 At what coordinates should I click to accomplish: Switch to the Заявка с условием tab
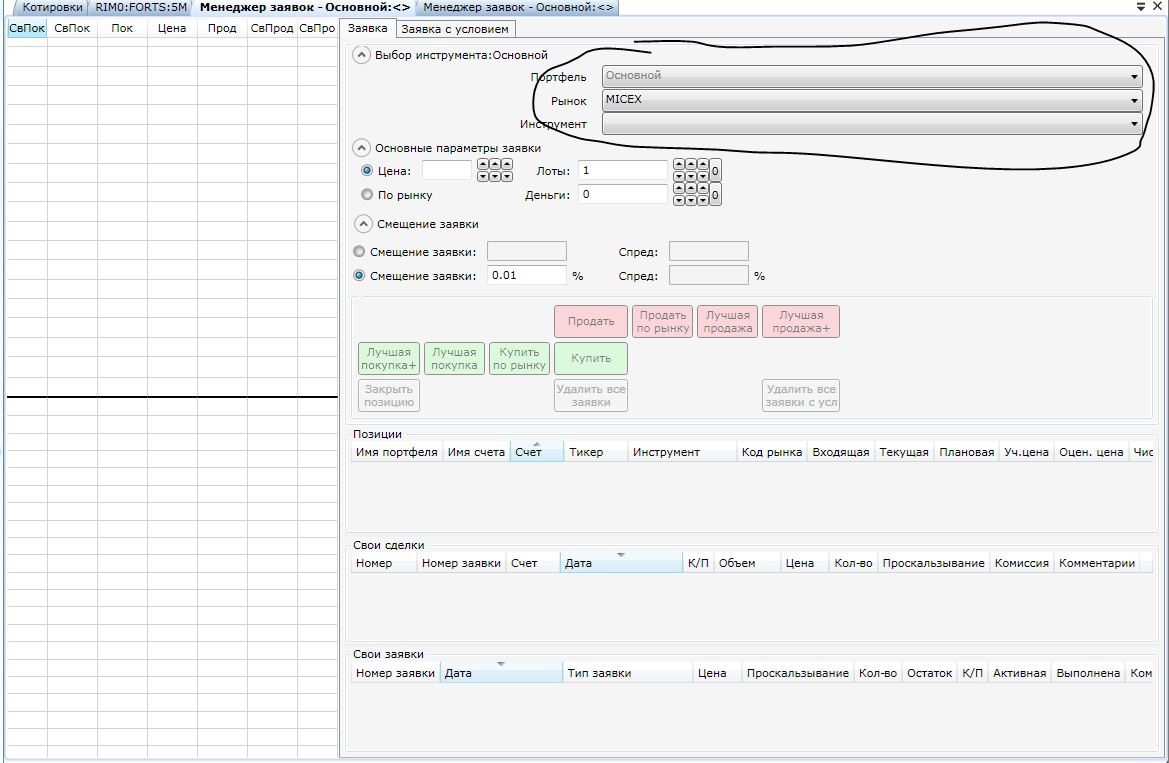455,29
